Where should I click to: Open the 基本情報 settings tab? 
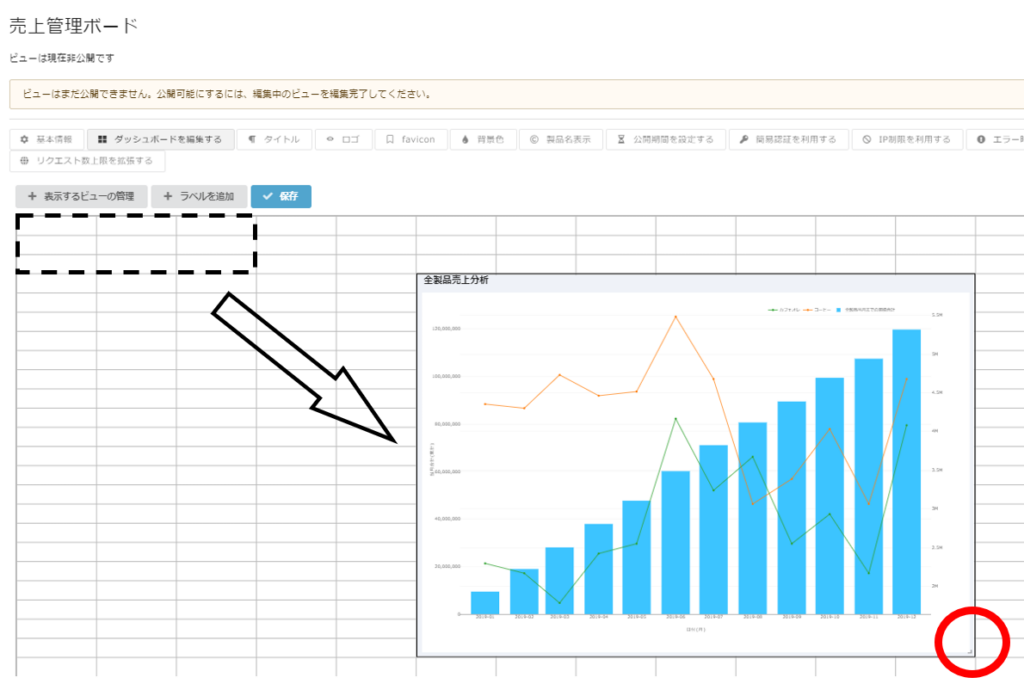[x=47, y=140]
